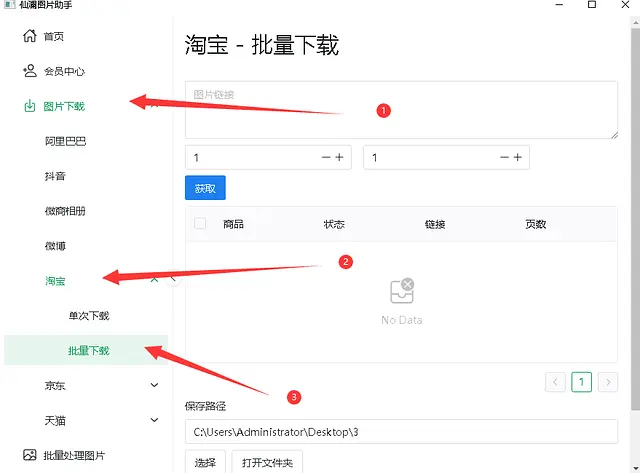Maximize the window
Screen dimensions: 640x473
(592, 4)
